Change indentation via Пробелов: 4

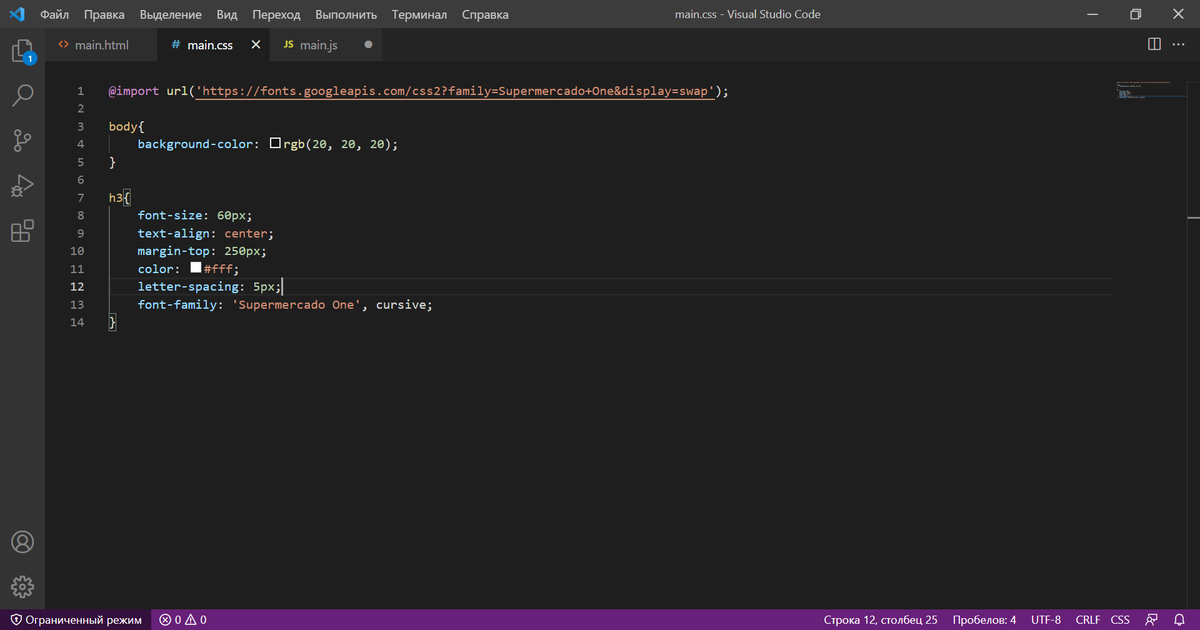coord(984,620)
